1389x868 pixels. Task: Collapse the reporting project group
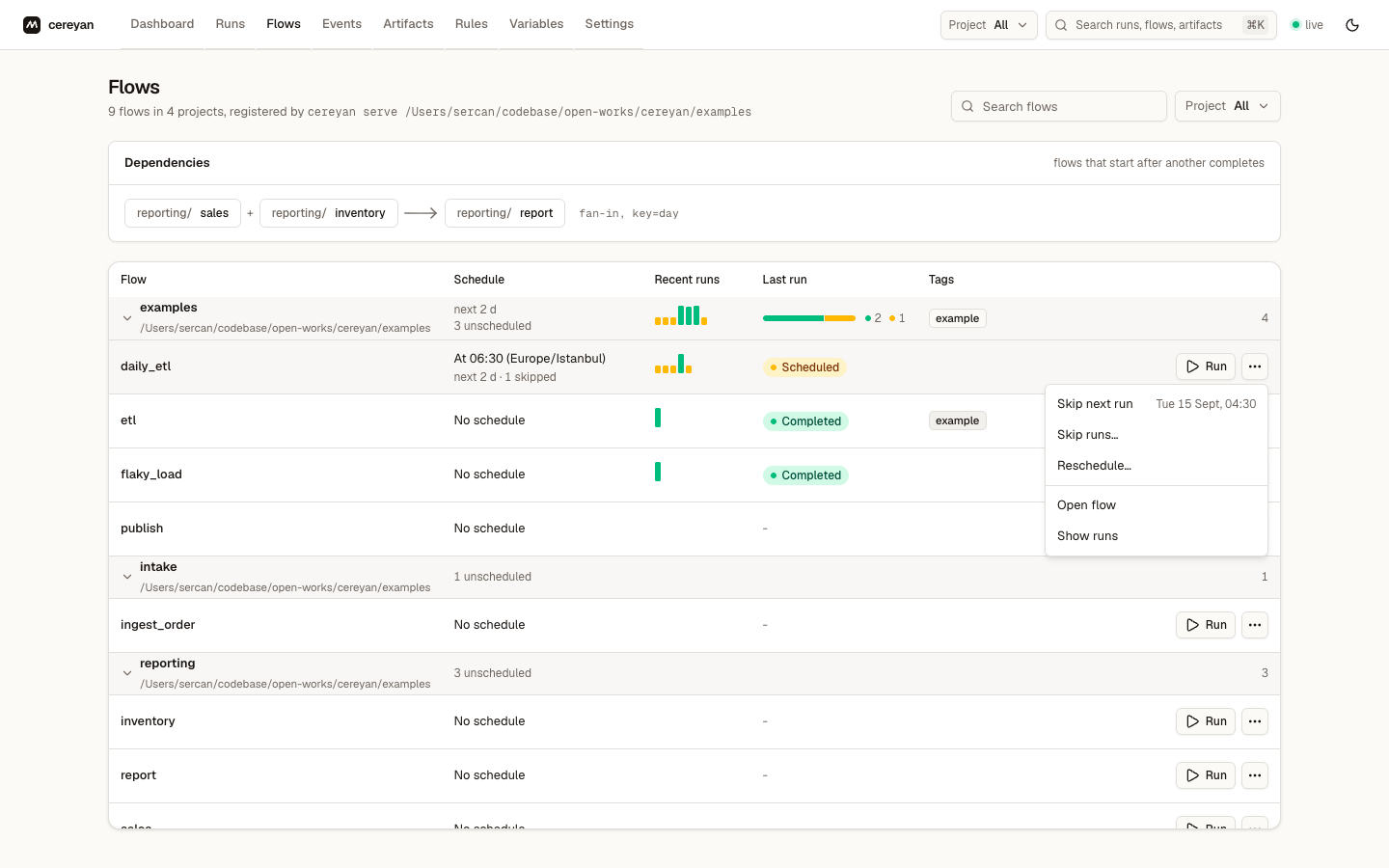point(127,673)
